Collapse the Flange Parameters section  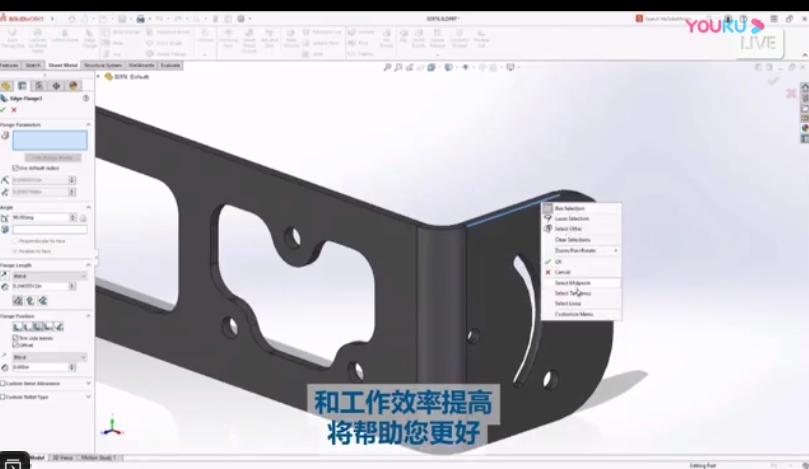tap(88, 124)
